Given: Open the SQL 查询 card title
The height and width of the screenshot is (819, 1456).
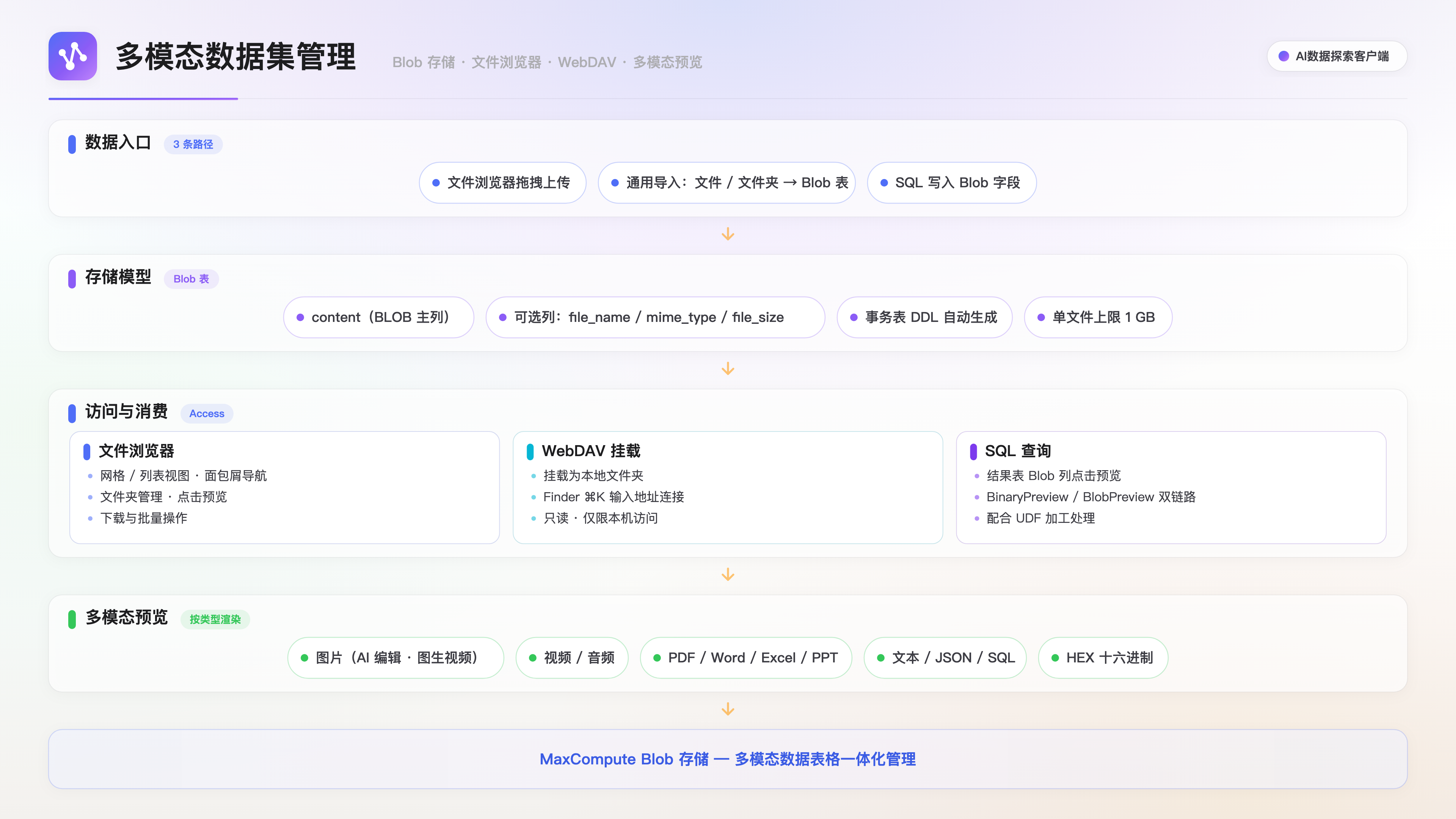Looking at the screenshot, I should 1018,450.
